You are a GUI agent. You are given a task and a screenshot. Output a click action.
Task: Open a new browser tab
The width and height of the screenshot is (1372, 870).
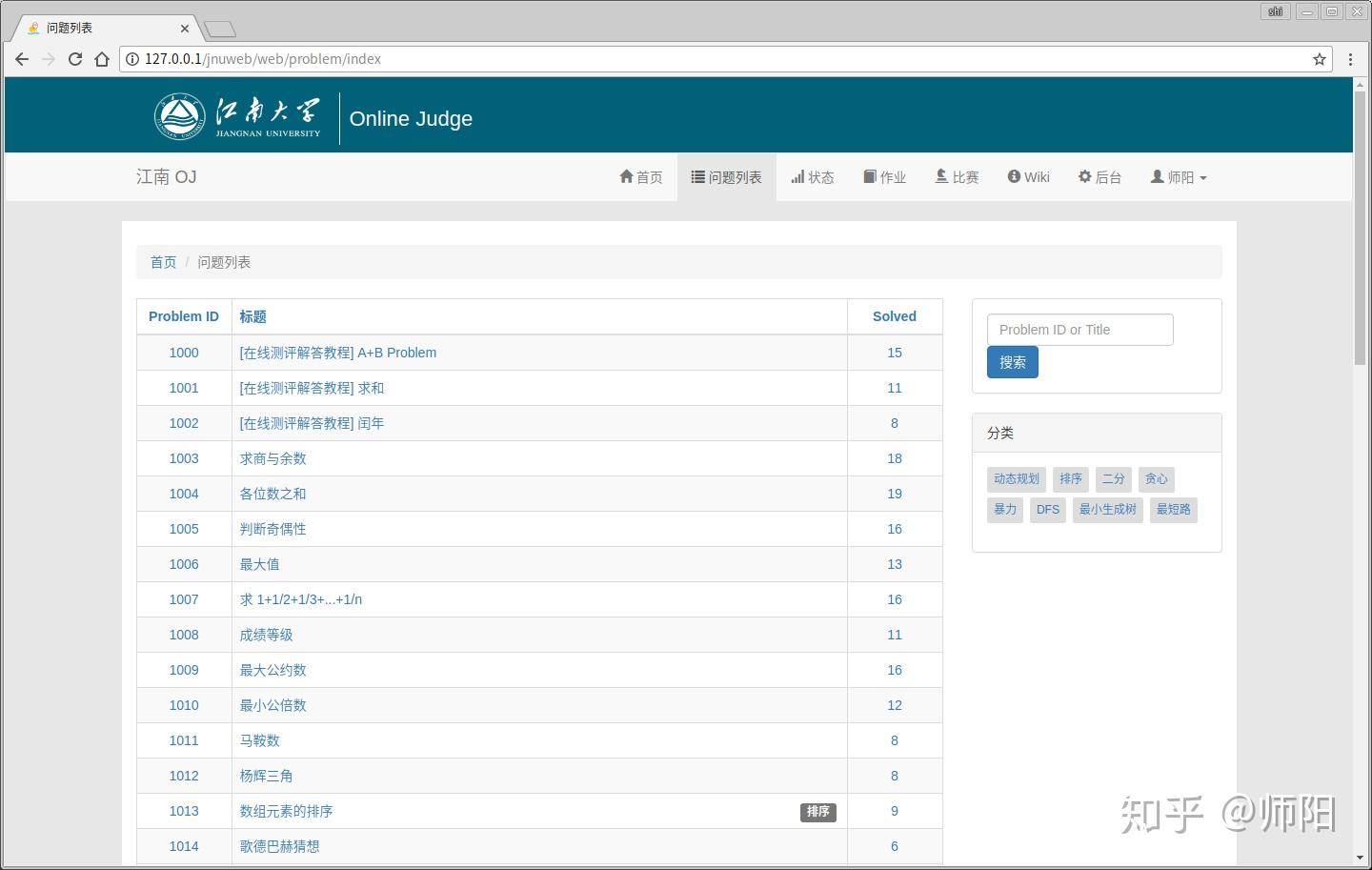219,30
